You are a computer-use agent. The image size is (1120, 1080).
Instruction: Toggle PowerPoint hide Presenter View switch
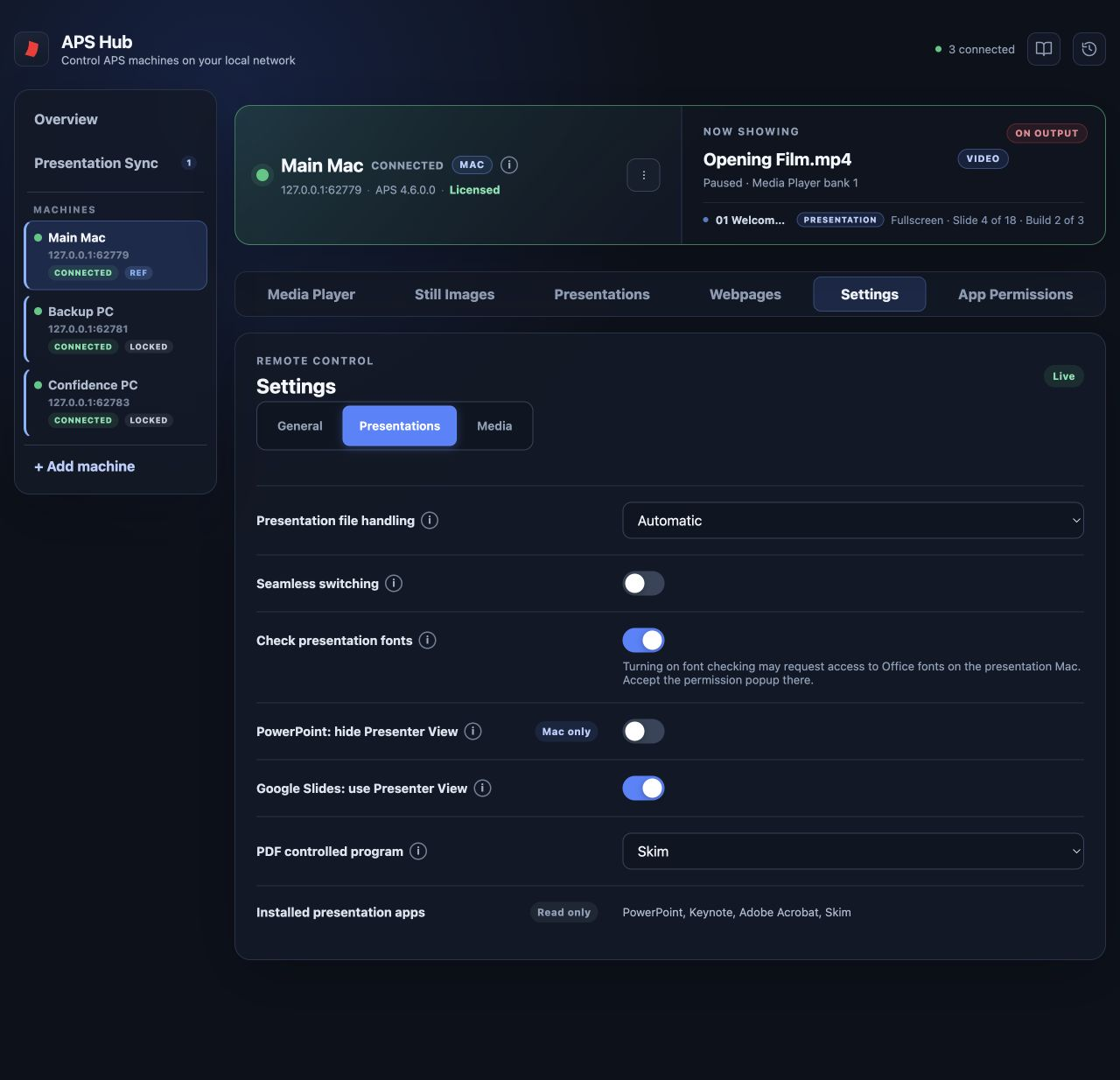[x=643, y=731]
